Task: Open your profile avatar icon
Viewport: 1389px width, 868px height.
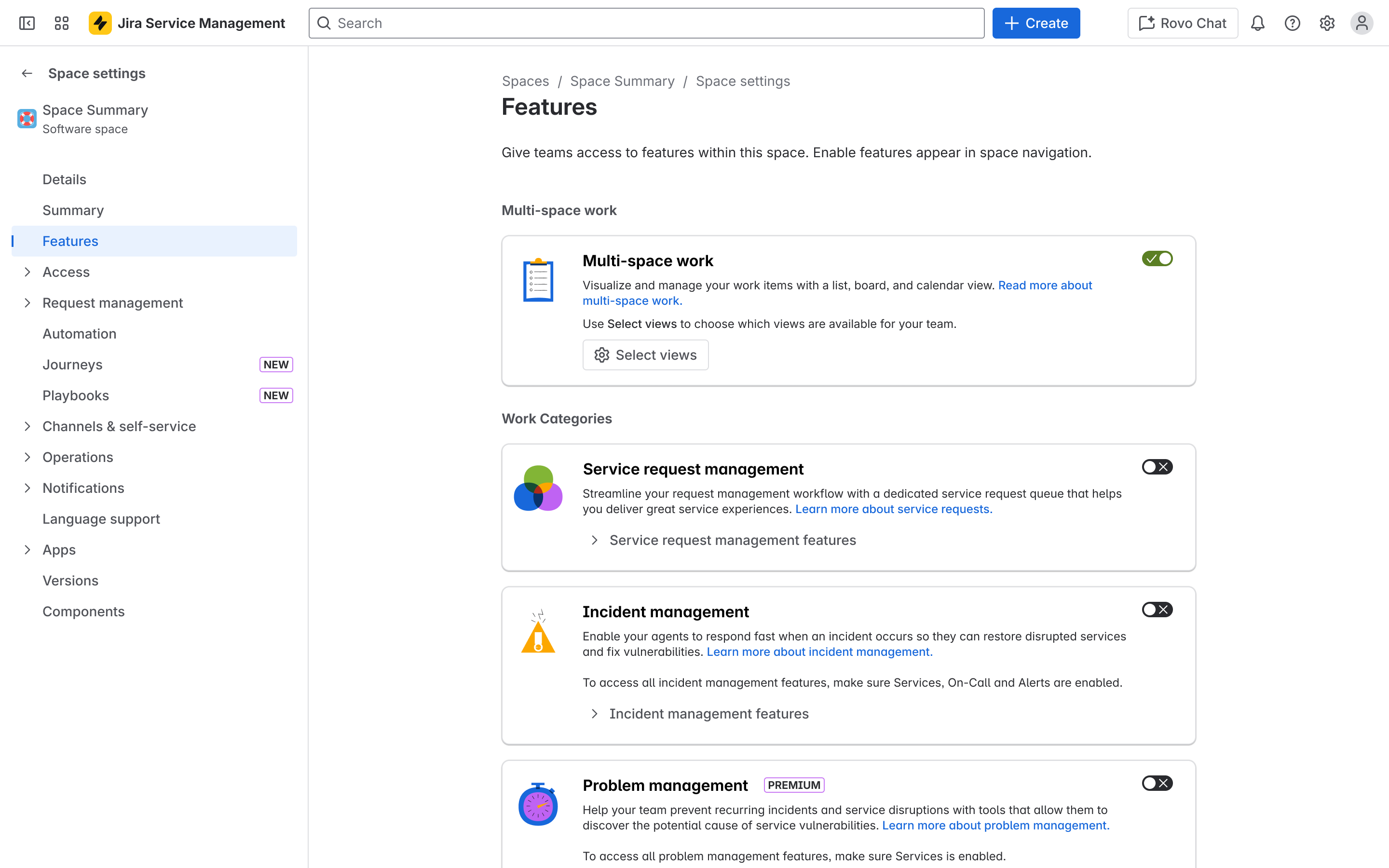Action: click(x=1362, y=23)
